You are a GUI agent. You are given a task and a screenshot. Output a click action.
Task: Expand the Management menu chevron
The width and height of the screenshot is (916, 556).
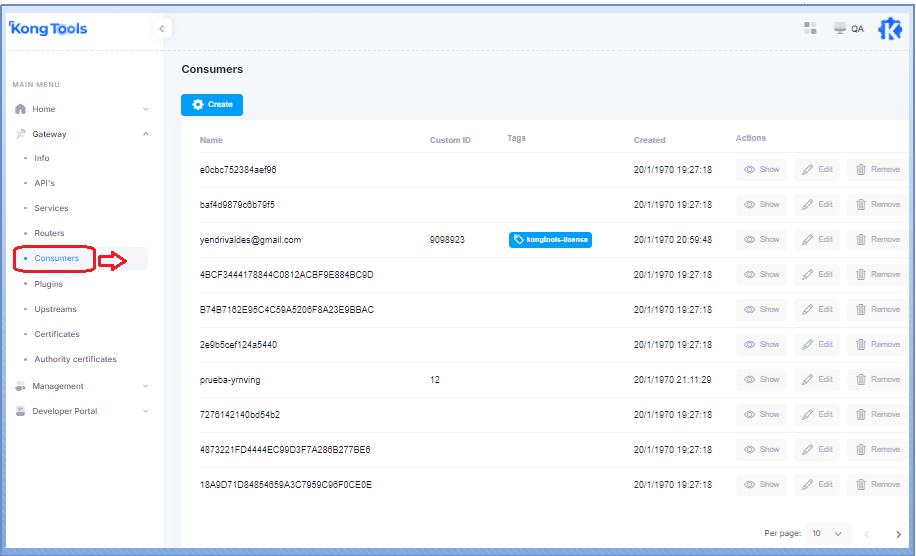coord(145,386)
